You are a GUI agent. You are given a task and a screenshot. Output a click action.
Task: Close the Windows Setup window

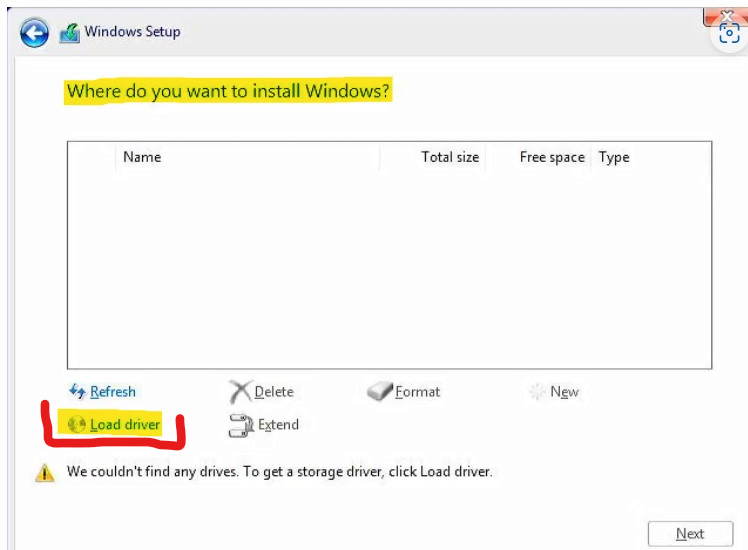pos(726,16)
